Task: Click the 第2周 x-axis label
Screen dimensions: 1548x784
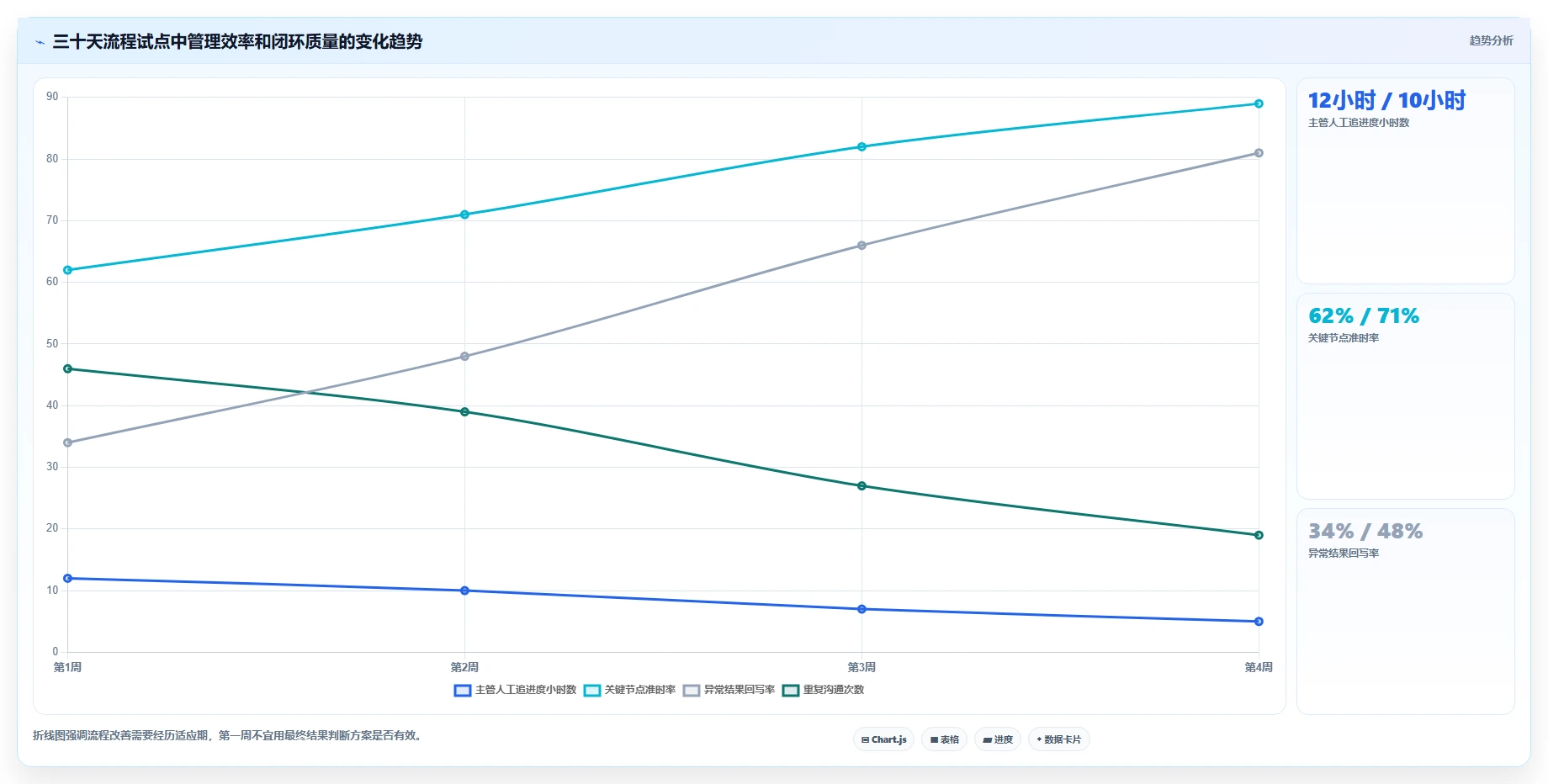Action: [x=464, y=667]
